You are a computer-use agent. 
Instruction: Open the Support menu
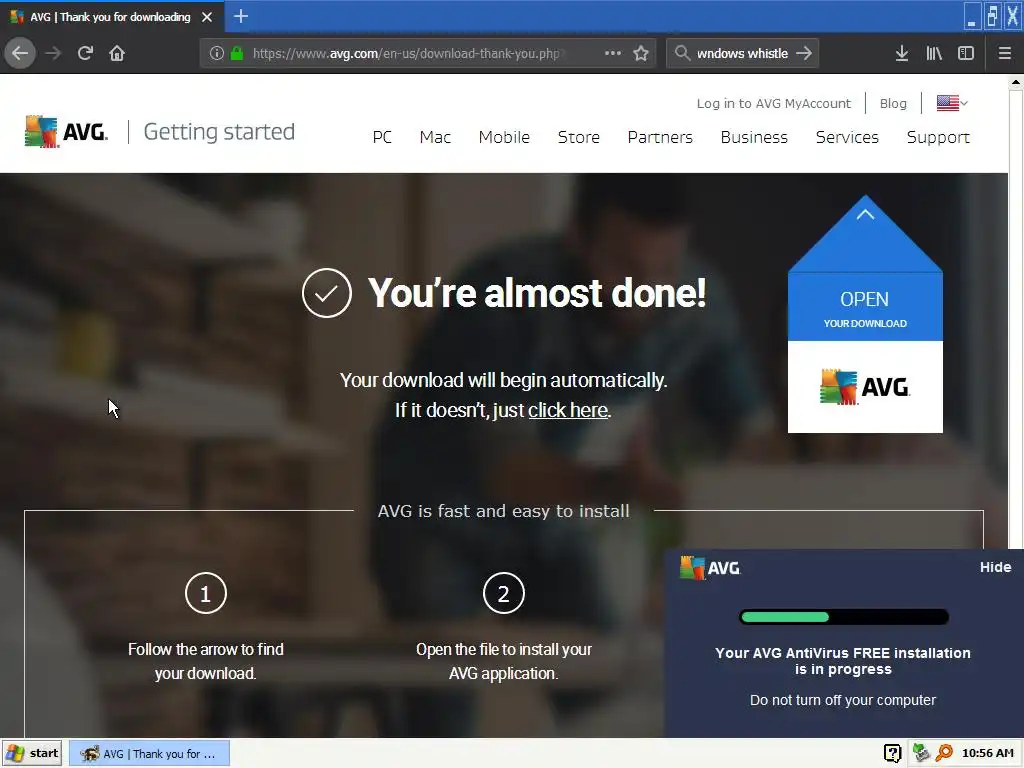[x=938, y=137]
